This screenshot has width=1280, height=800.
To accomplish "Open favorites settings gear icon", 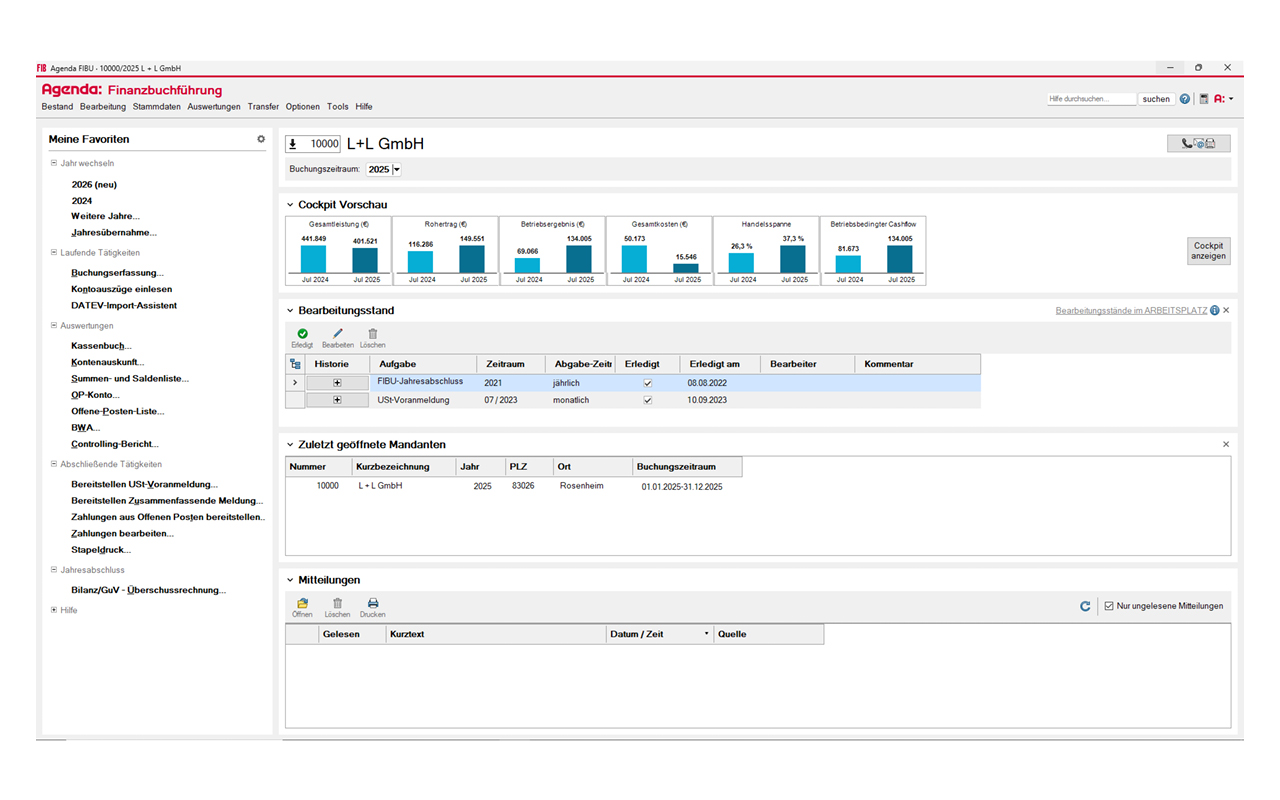I will coord(261,139).
